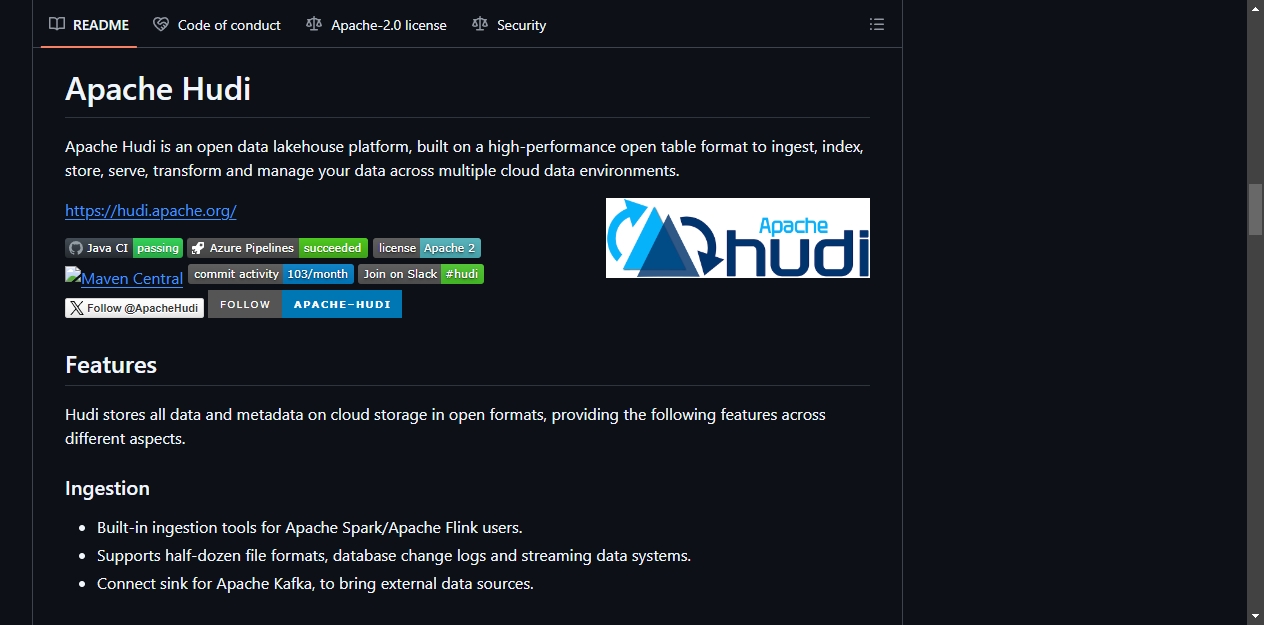Click the Security tab scale icon
Viewport: 1264px width, 625px height.
[x=480, y=24]
